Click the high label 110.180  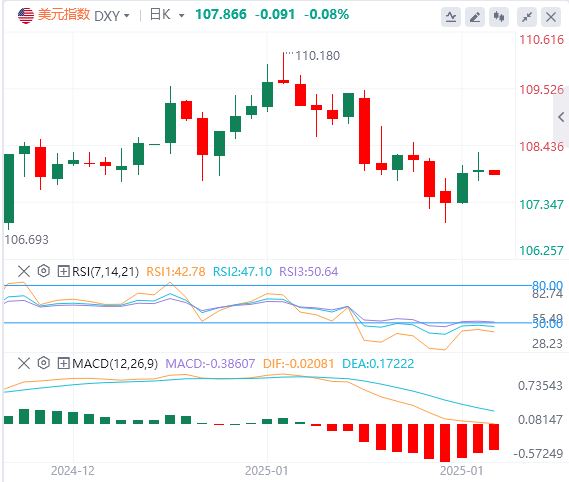[318, 56]
